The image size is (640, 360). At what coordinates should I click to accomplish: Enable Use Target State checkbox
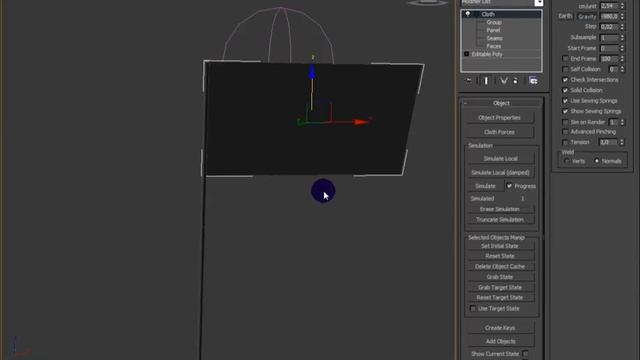click(473, 309)
